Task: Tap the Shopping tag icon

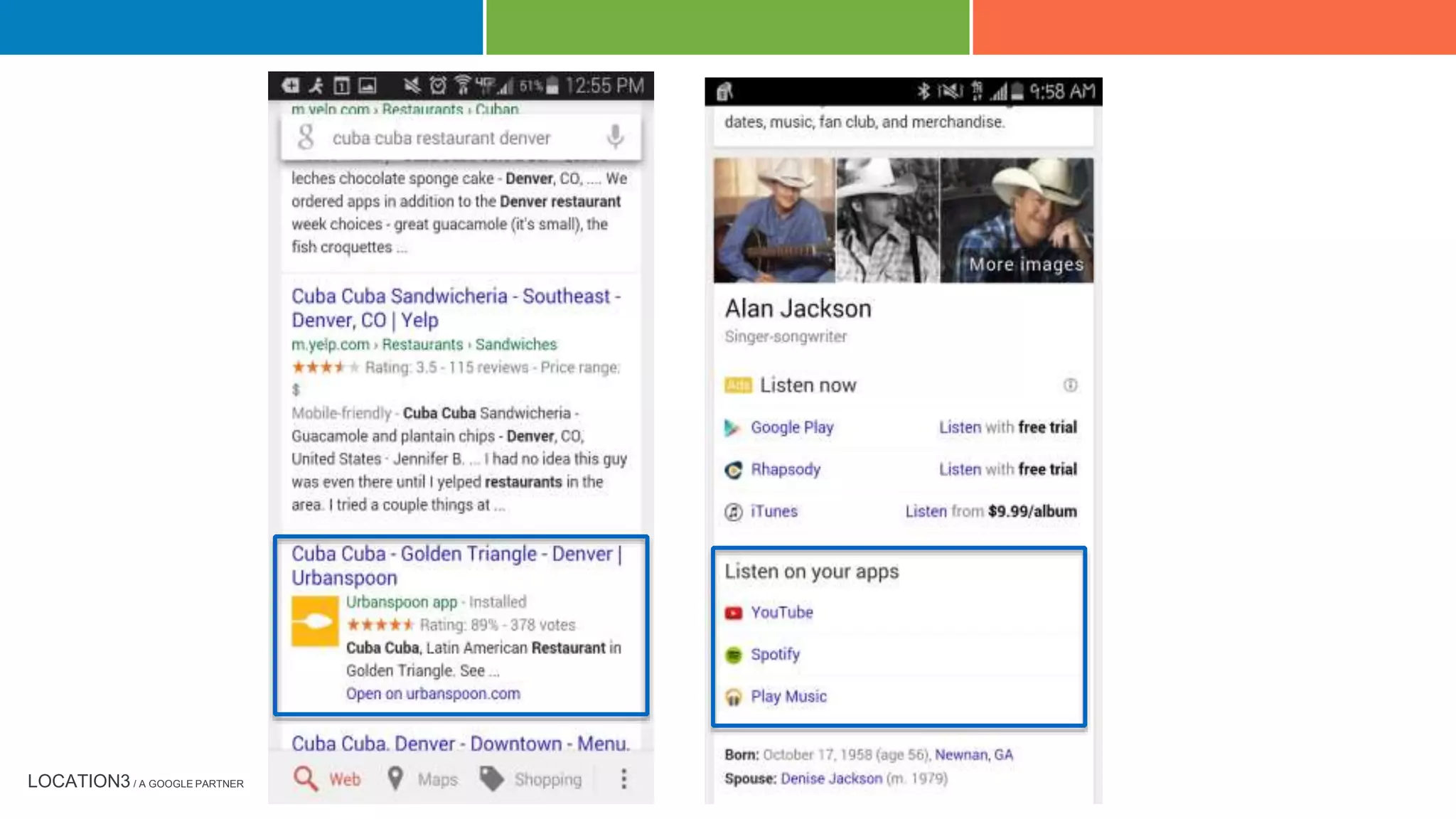Action: click(x=491, y=778)
